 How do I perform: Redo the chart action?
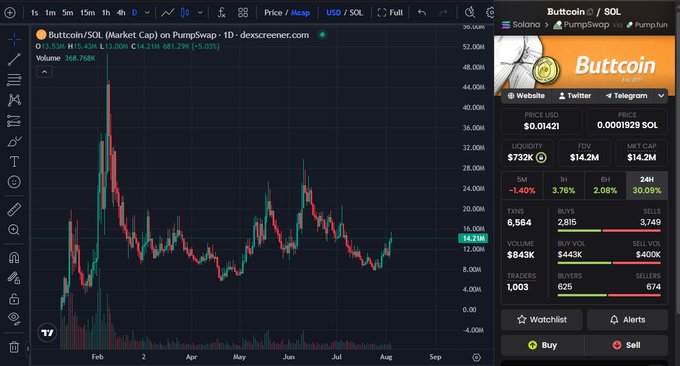click(443, 13)
